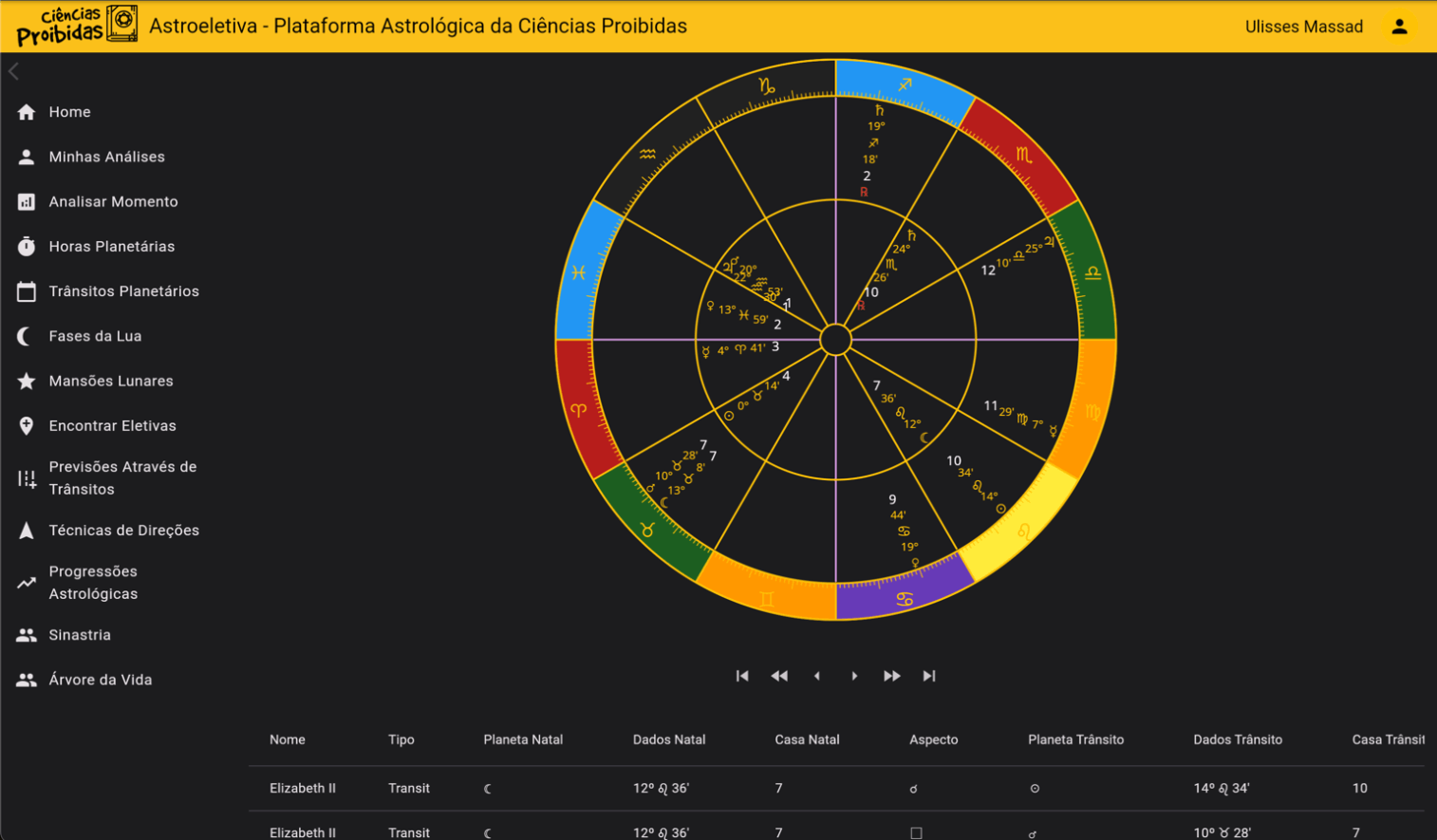
Task: Click the Técnicas de Direções arrow icon
Action: pos(27,531)
